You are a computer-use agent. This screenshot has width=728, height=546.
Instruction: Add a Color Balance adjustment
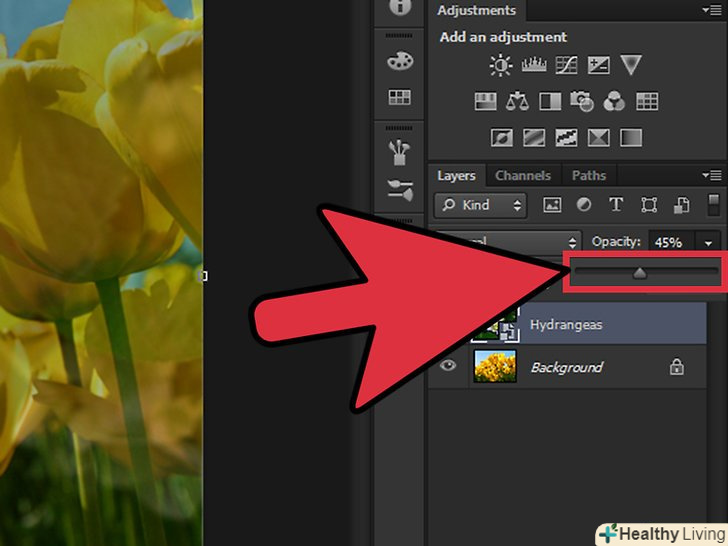pyautogui.click(x=517, y=101)
